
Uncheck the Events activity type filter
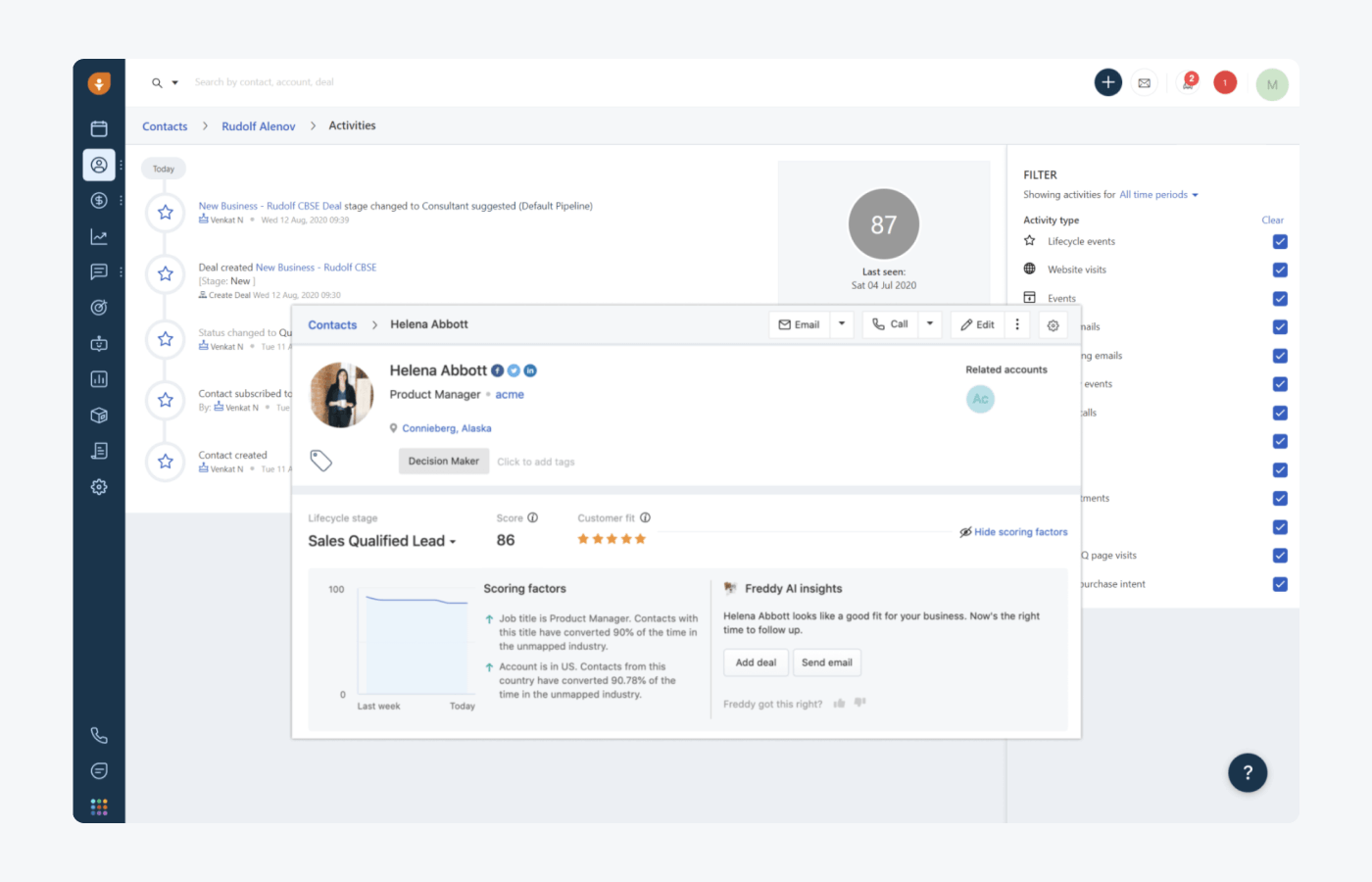pos(1280,298)
